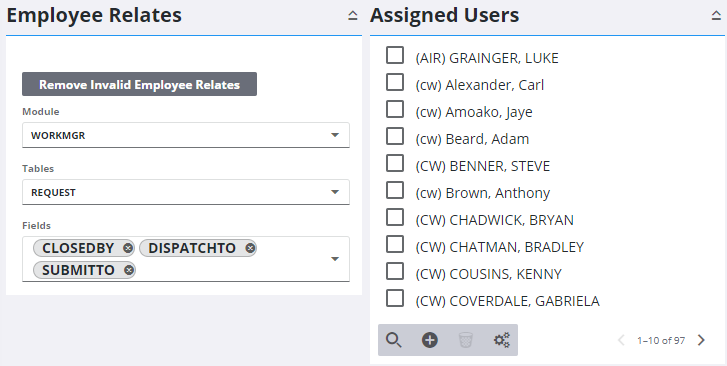
Task: Toggle checkbox for (CW) CHADWICK, BRYAN
Action: (x=395, y=217)
